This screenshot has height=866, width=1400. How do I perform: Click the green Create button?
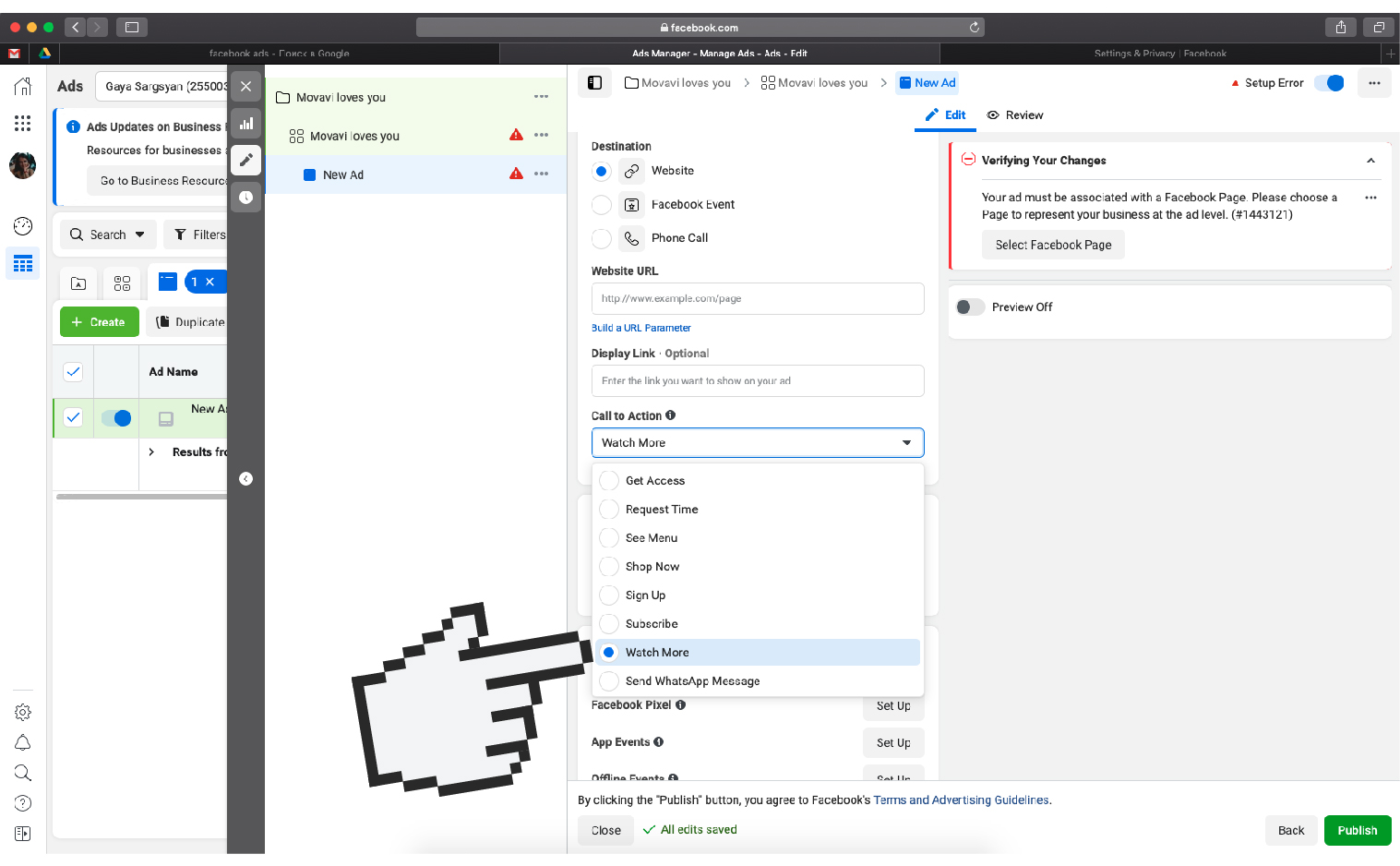pyautogui.click(x=99, y=322)
